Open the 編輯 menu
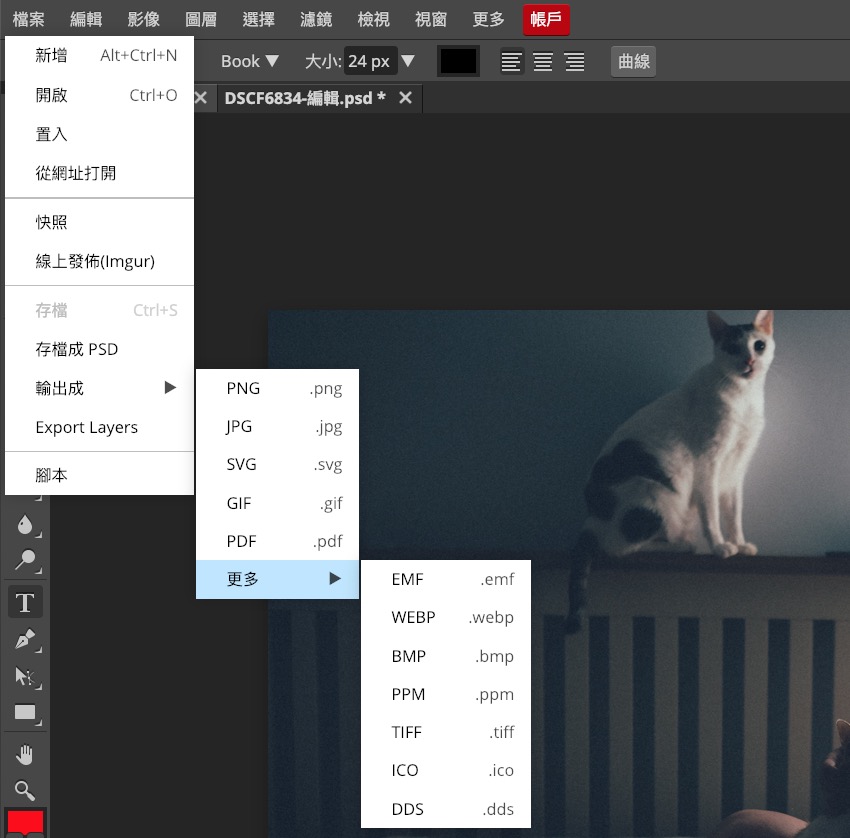The height and width of the screenshot is (838, 850). tap(86, 20)
